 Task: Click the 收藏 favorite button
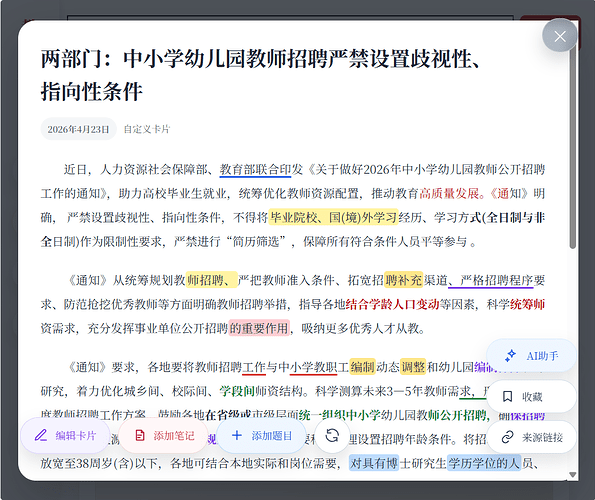tap(531, 396)
